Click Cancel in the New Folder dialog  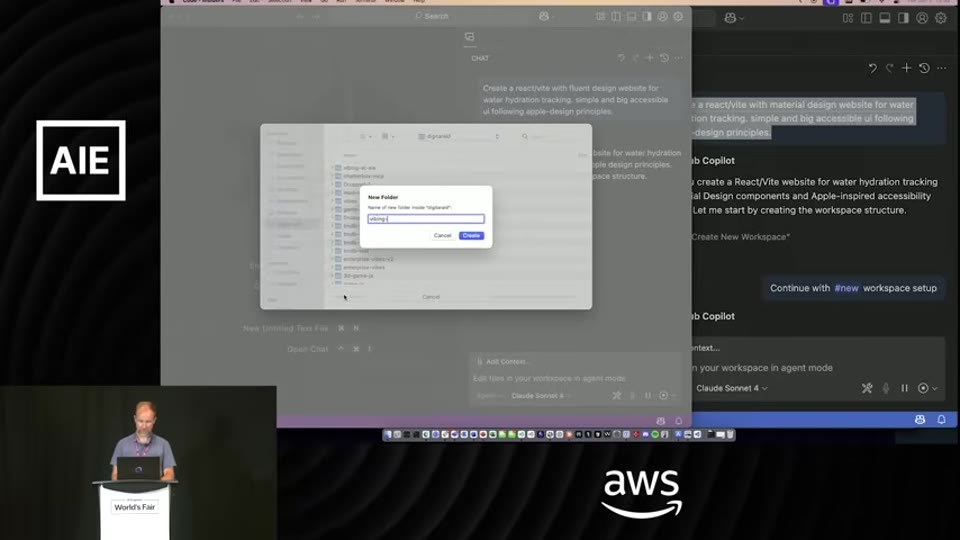point(442,236)
